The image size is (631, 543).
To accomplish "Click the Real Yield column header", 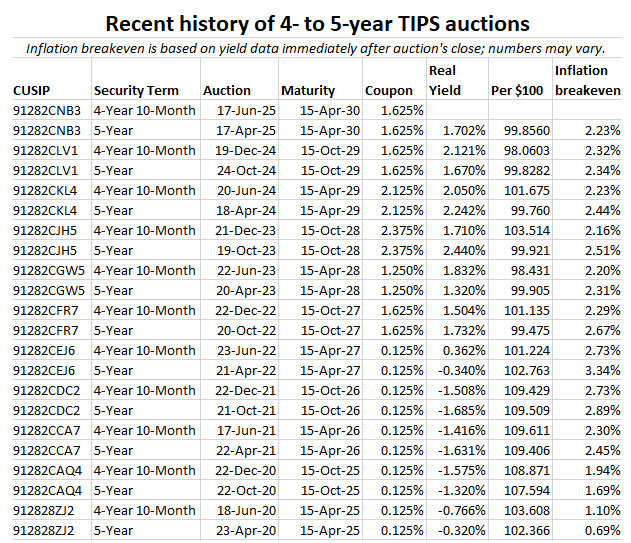I will [x=444, y=80].
